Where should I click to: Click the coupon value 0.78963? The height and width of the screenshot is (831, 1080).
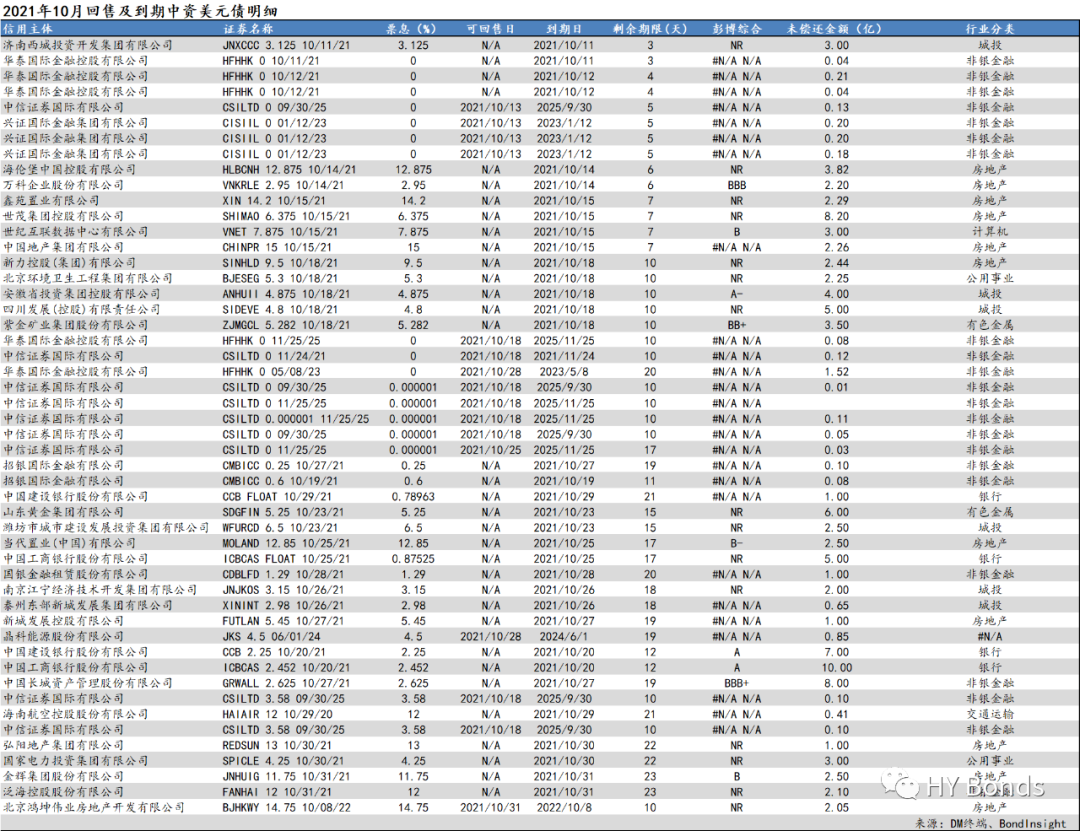click(x=413, y=496)
